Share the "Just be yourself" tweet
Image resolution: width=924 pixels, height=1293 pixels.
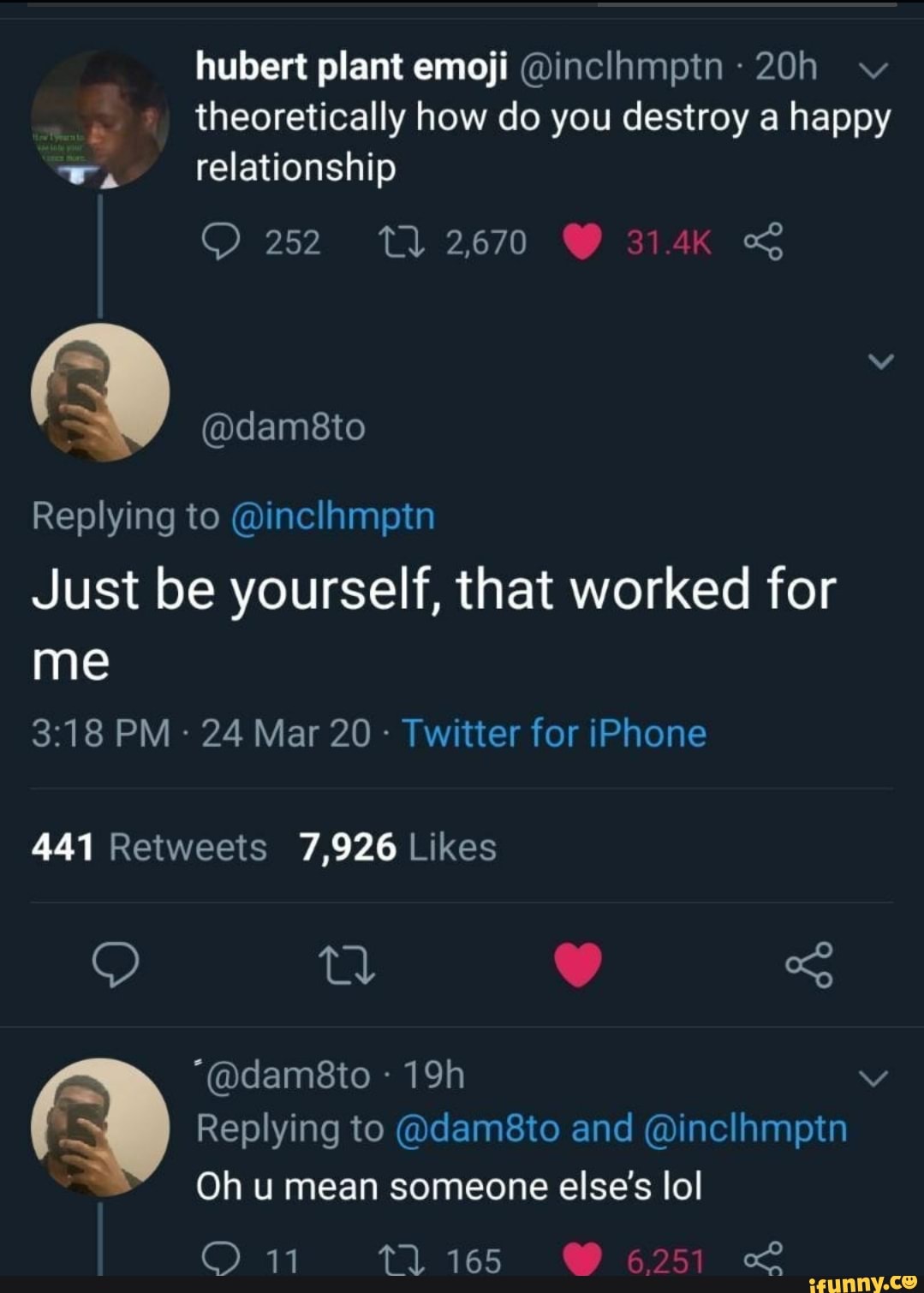click(x=808, y=964)
